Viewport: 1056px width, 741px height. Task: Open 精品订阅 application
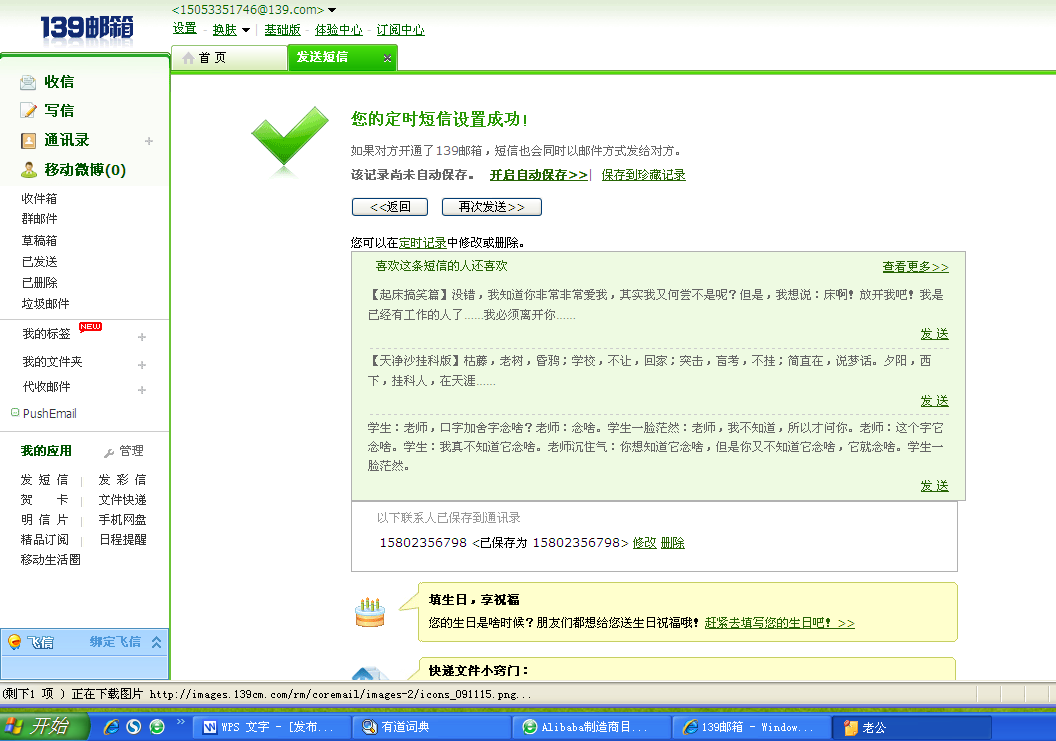coord(44,540)
